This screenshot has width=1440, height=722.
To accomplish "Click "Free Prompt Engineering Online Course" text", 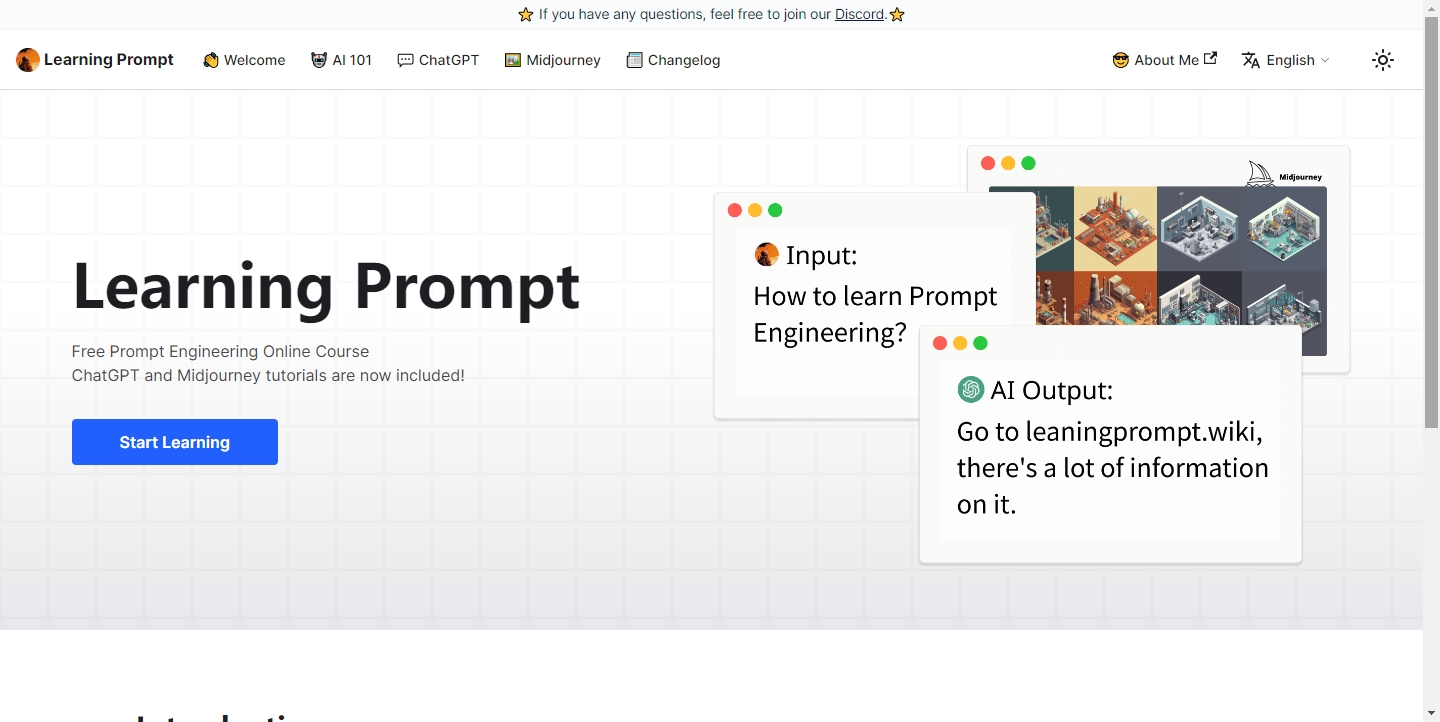I will (x=220, y=352).
